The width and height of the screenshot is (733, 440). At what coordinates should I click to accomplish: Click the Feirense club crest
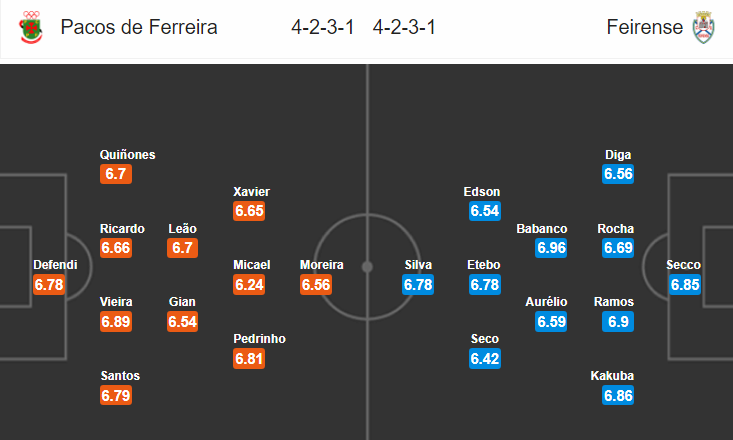point(704,27)
